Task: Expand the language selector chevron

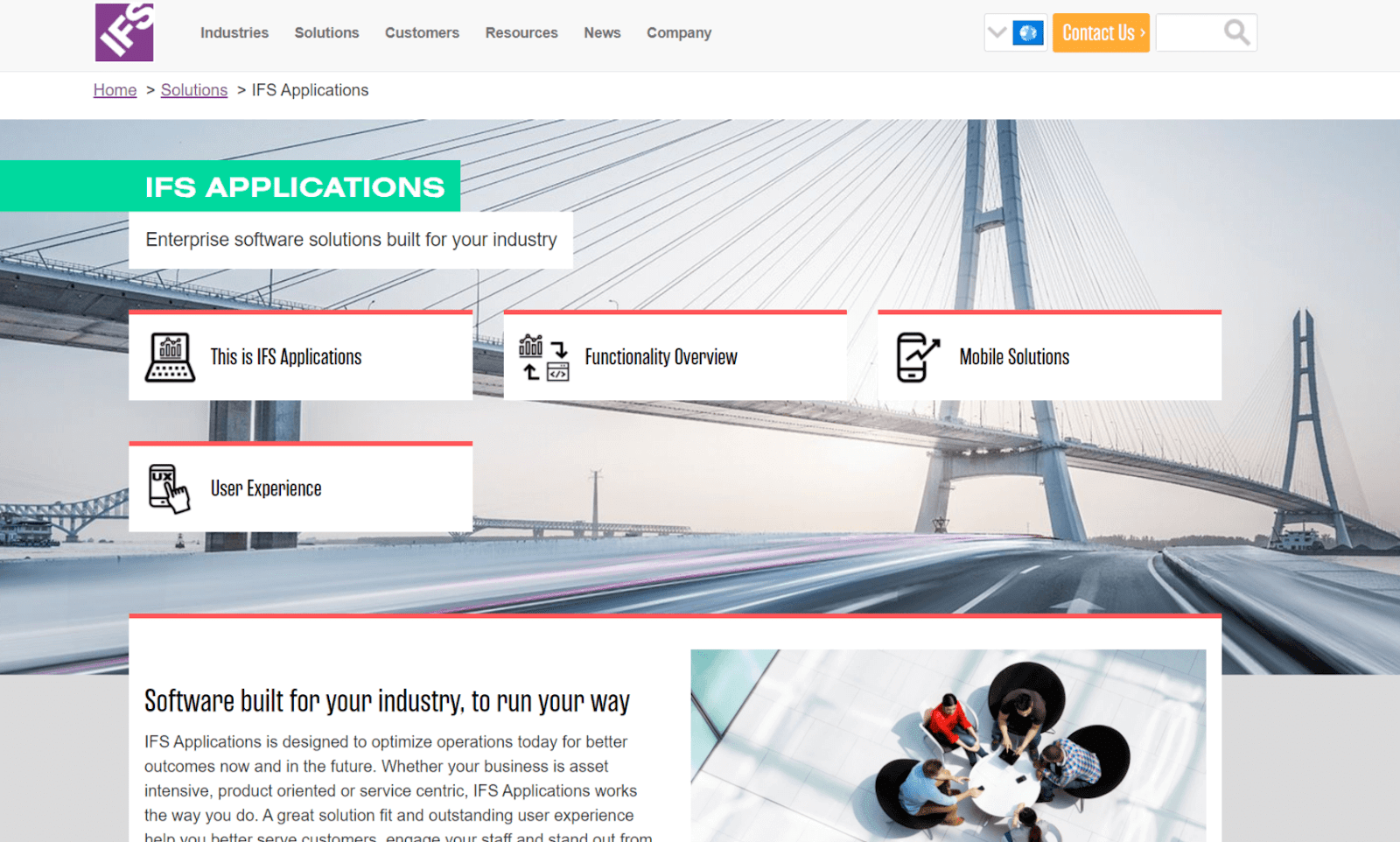Action: click(997, 33)
